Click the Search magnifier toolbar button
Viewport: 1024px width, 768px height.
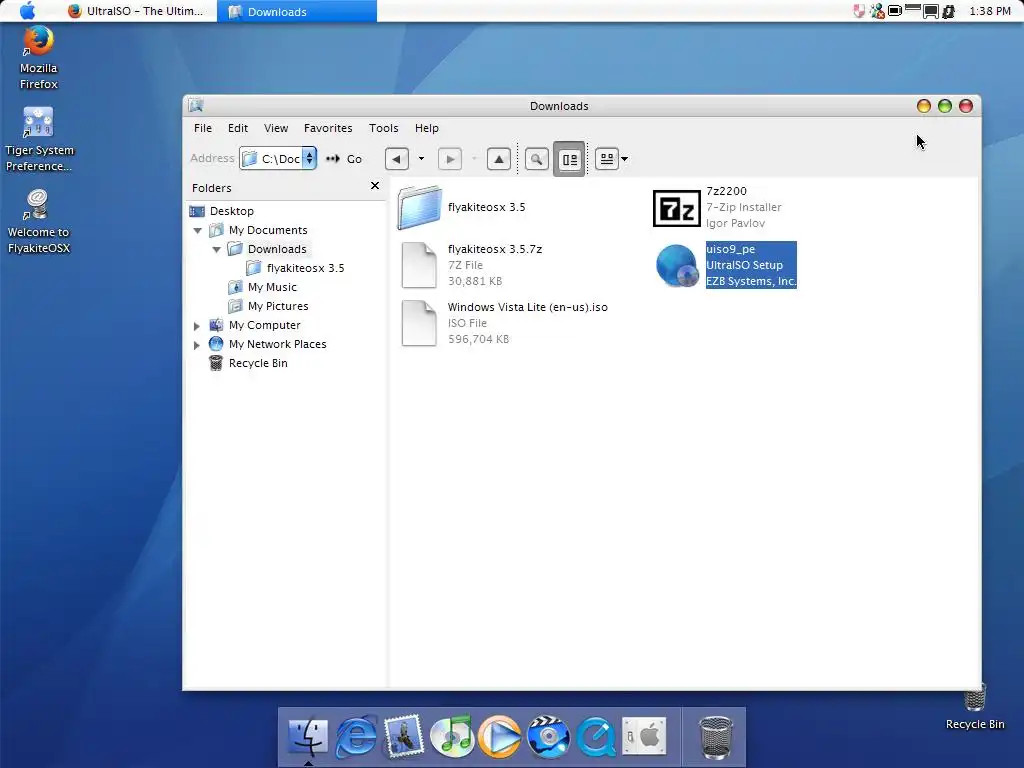[x=536, y=159]
